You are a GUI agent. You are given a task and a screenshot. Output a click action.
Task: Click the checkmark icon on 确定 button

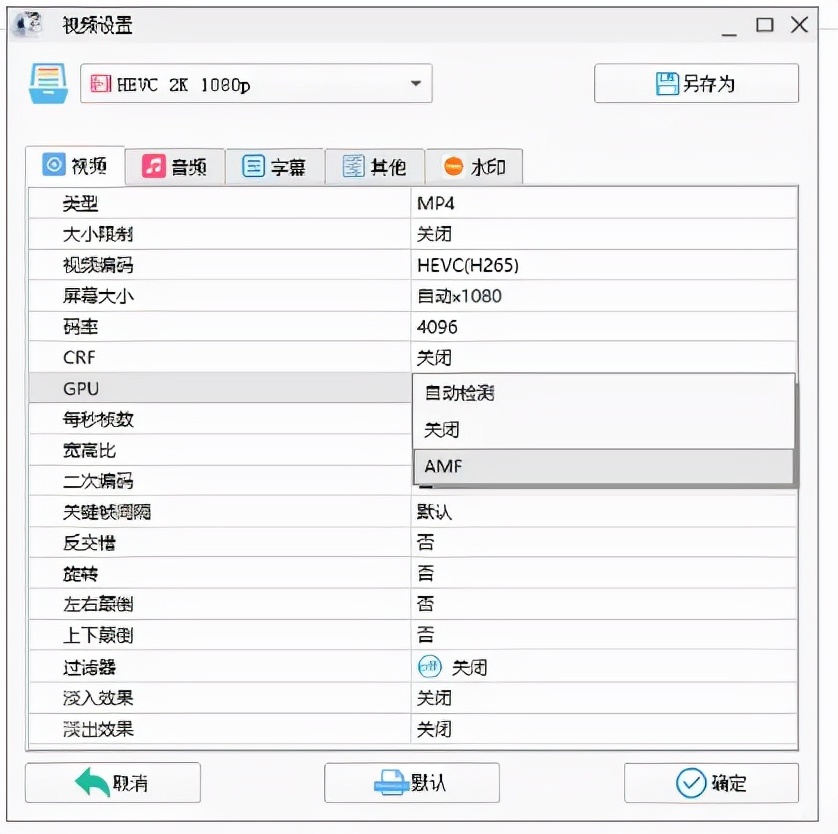click(x=691, y=783)
